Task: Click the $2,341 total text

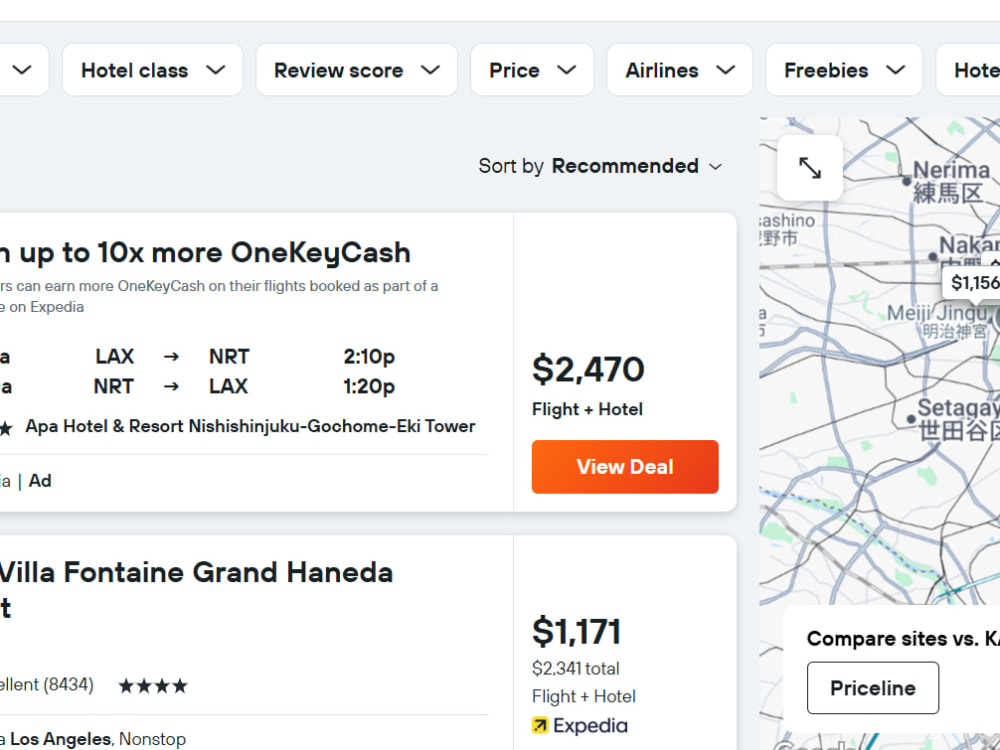Action: tap(575, 668)
